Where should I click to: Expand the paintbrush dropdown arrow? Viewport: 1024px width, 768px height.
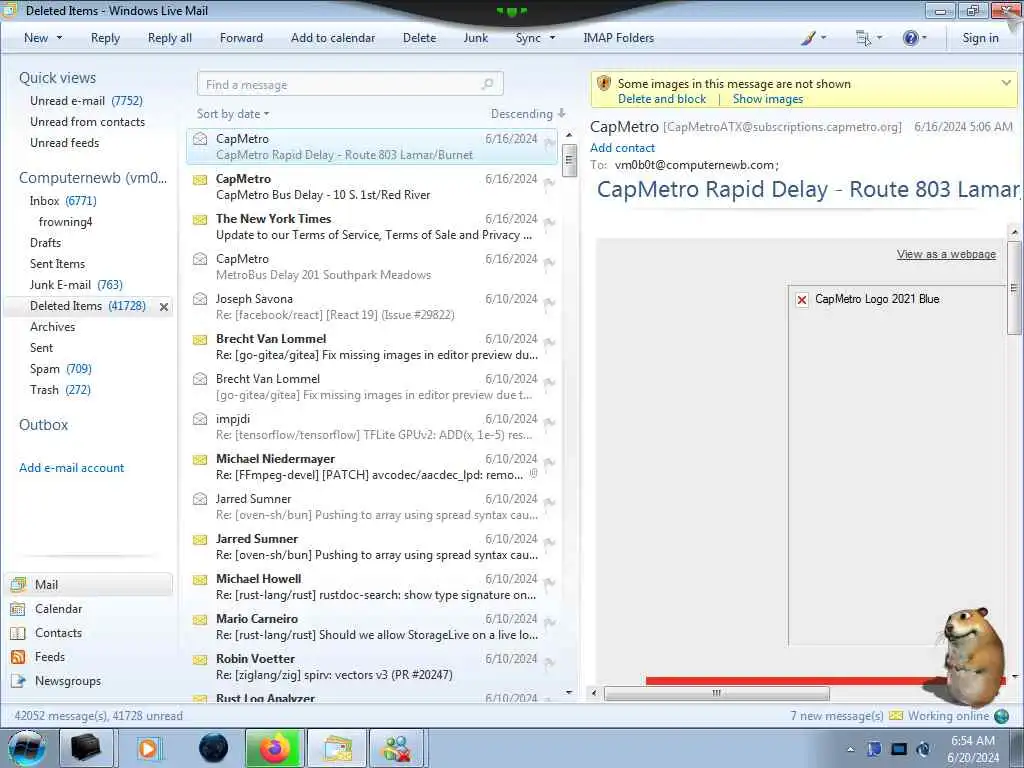point(823,38)
